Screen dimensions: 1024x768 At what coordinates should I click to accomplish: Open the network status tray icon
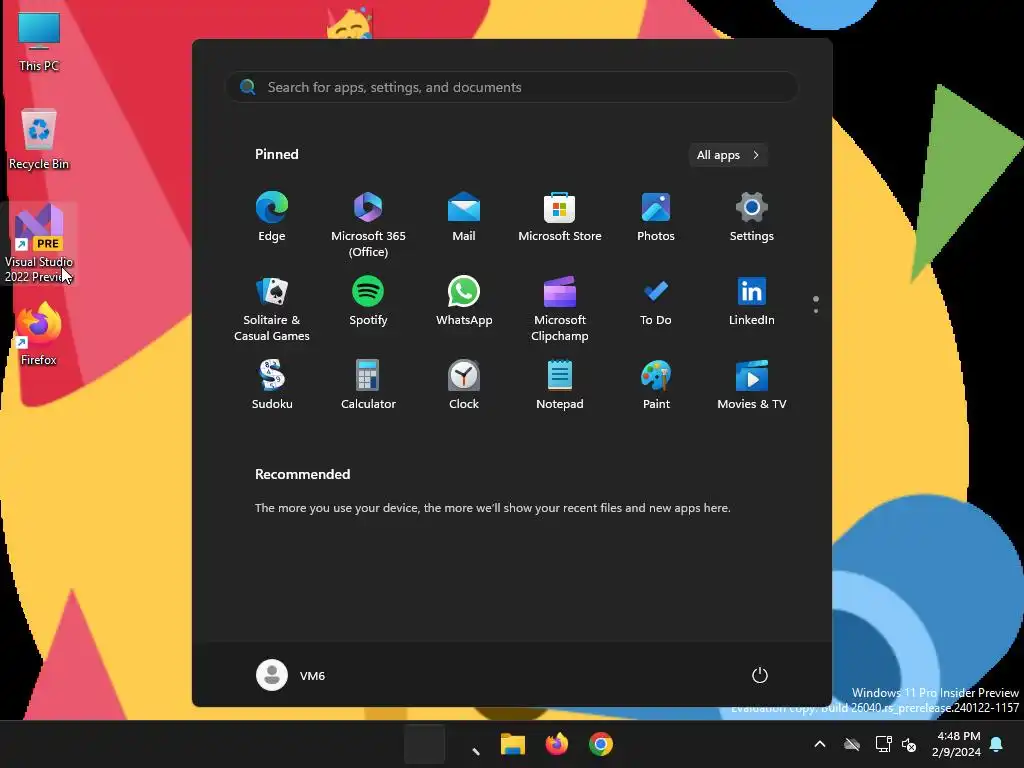coord(883,744)
